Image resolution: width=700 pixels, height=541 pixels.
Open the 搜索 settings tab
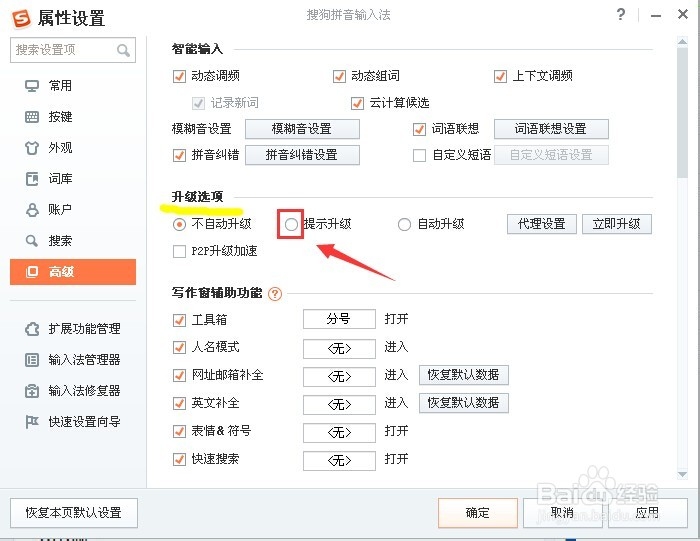[60, 241]
